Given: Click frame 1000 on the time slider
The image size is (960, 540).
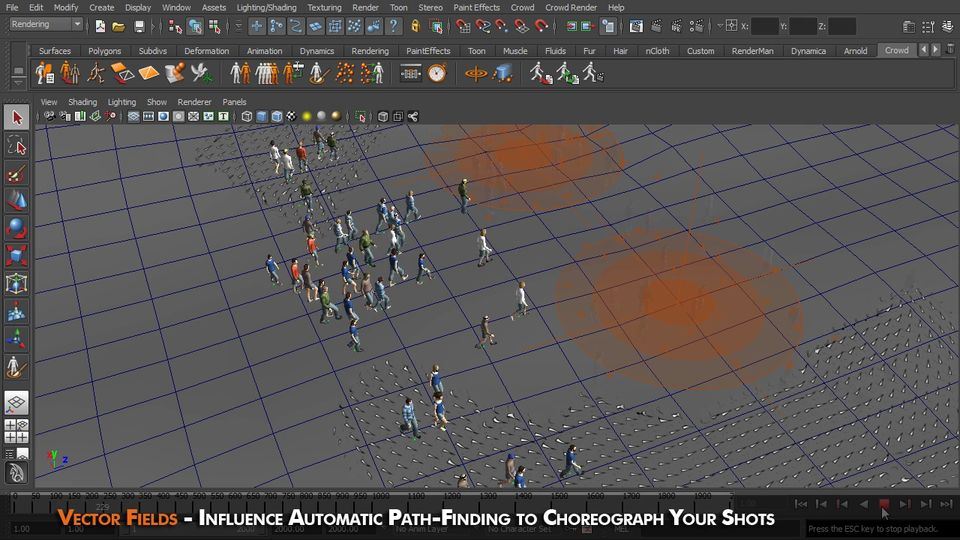Looking at the screenshot, I should coord(380,495).
